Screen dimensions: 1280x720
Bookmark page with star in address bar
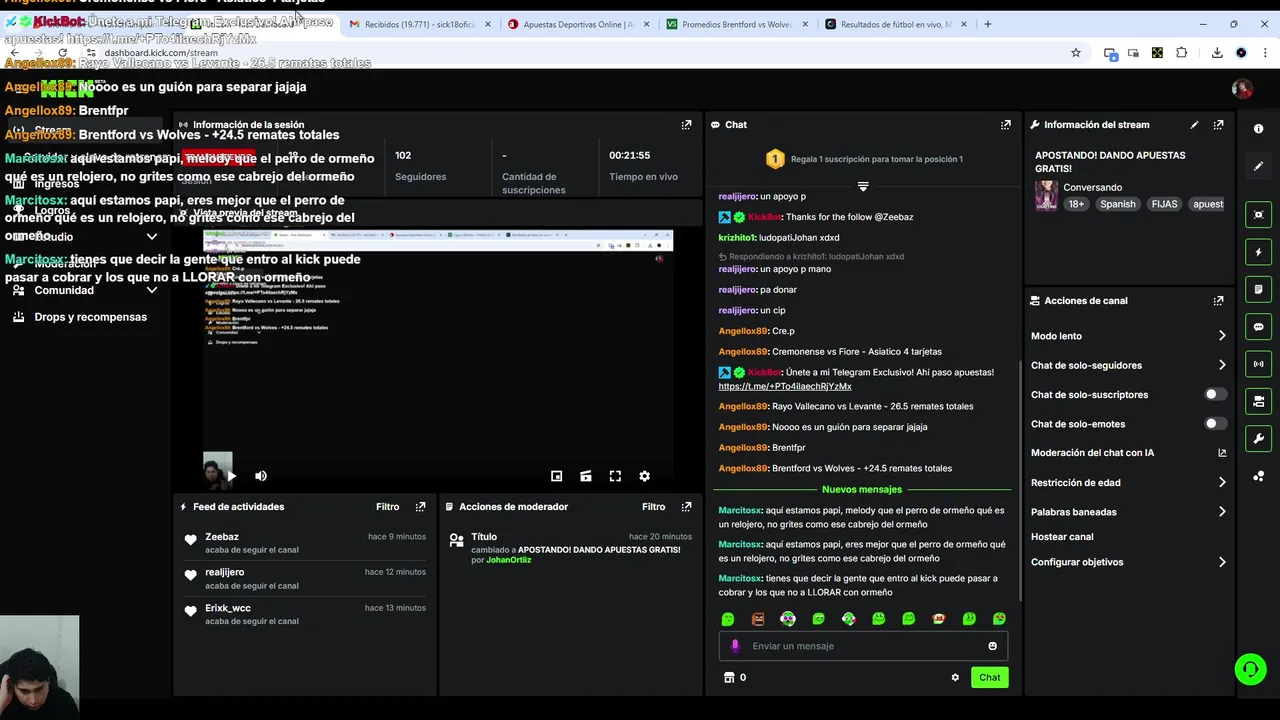pos(1076,53)
